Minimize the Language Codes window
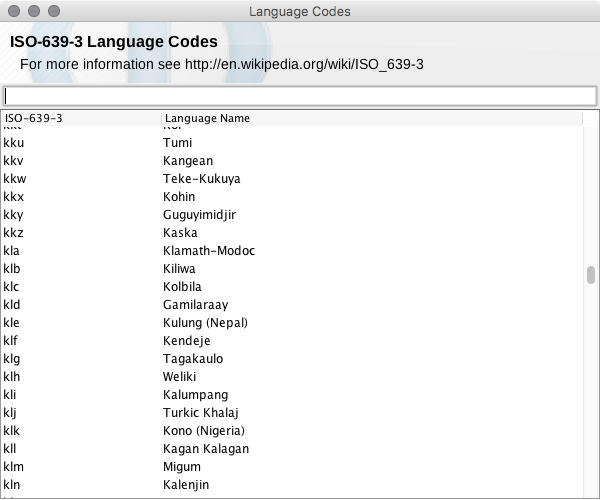Viewport: 600px width, 500px height. [x=34, y=11]
